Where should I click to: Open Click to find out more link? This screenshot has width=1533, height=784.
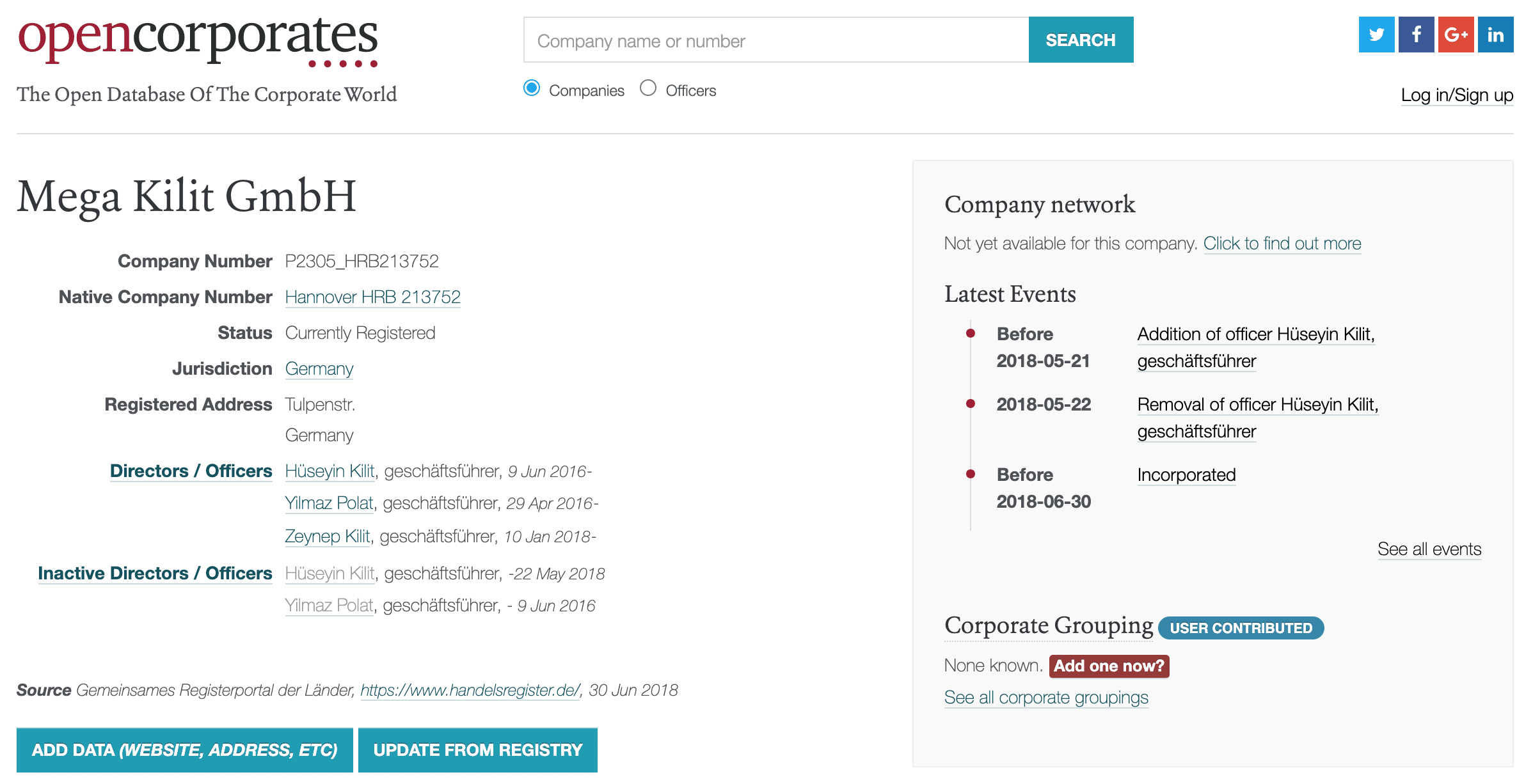(x=1282, y=244)
